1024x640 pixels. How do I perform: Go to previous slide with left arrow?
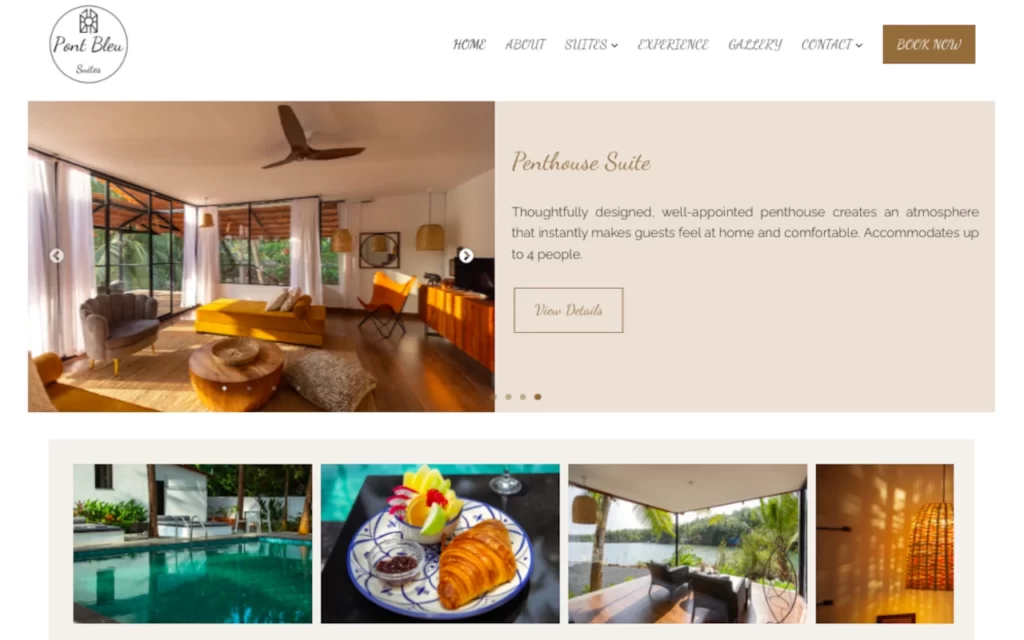tap(57, 255)
